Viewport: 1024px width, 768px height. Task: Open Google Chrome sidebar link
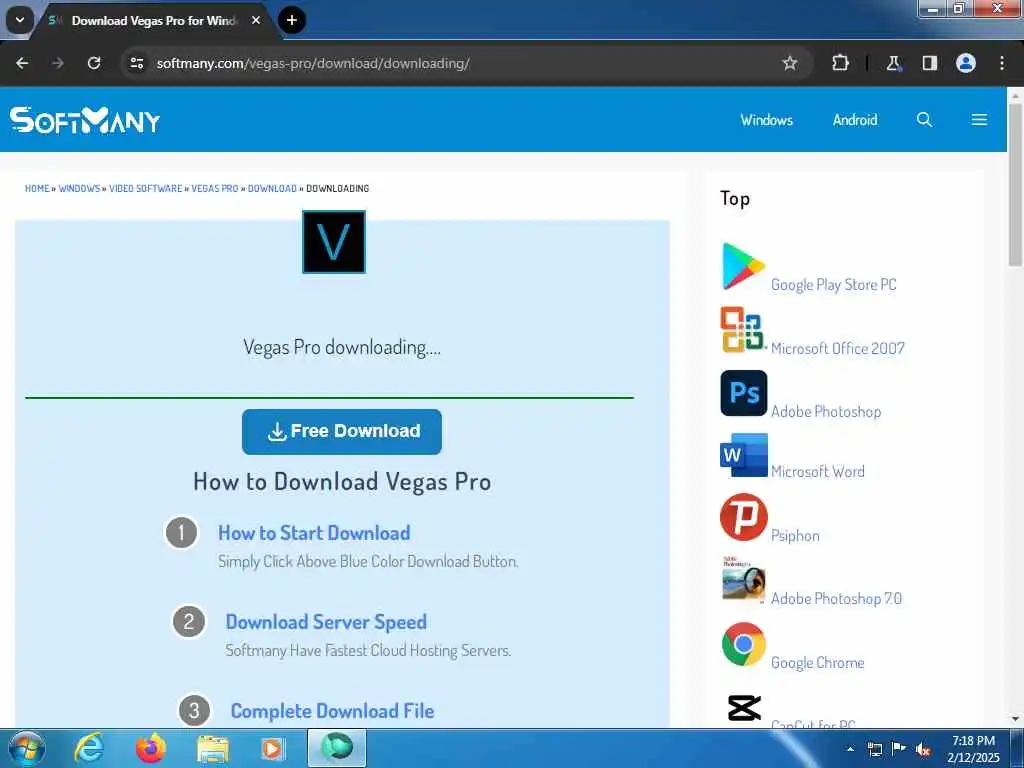pos(817,662)
